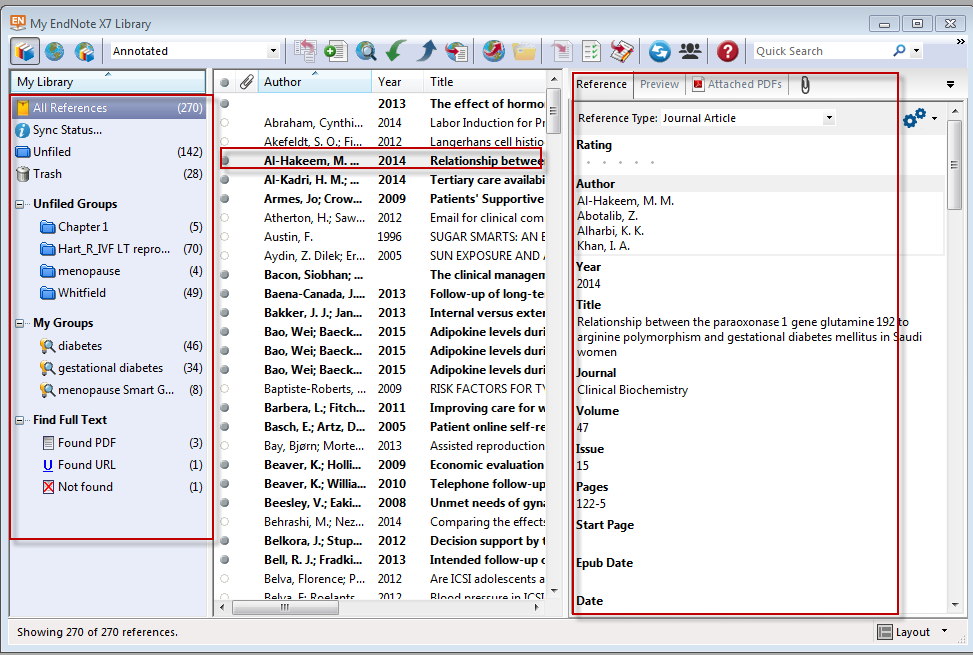The image size is (973, 655).
Task: Click inside the Quick Search field
Action: pyautogui.click(x=822, y=51)
